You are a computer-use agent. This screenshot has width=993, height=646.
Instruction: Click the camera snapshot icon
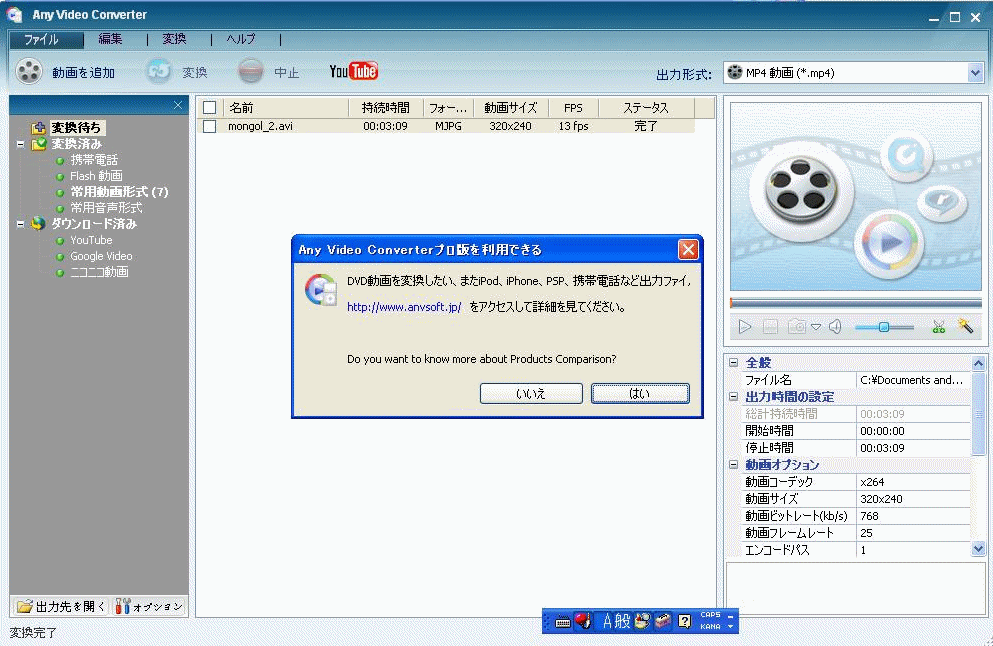point(797,327)
